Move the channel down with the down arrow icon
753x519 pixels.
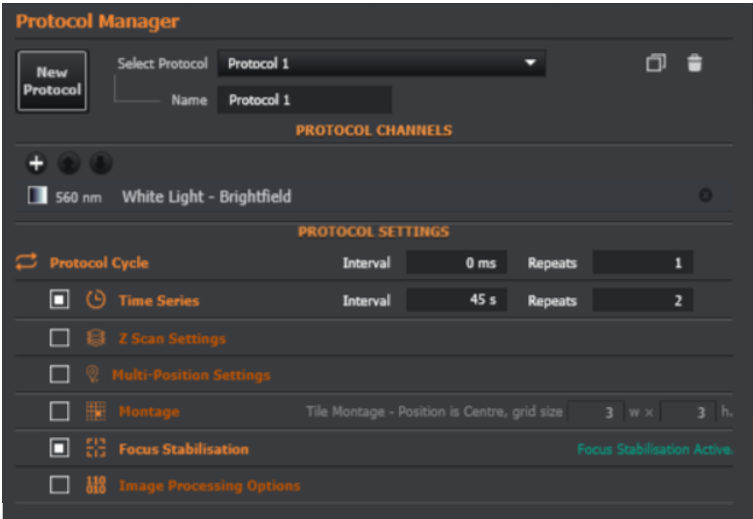point(101,163)
